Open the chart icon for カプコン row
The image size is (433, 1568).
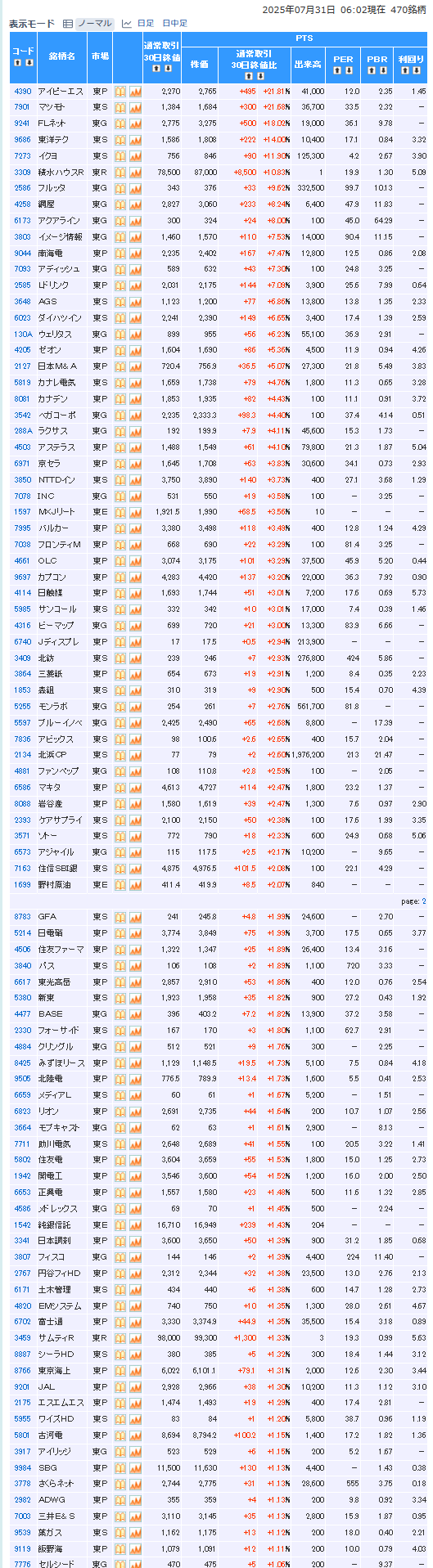[135, 577]
